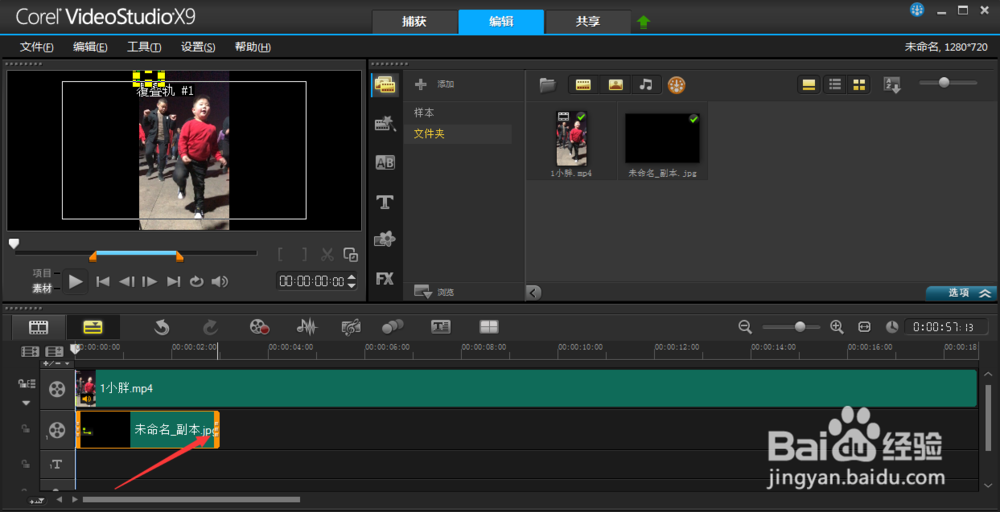Step to the next frame
Viewport: 1000px width, 512px height.
tap(150, 281)
